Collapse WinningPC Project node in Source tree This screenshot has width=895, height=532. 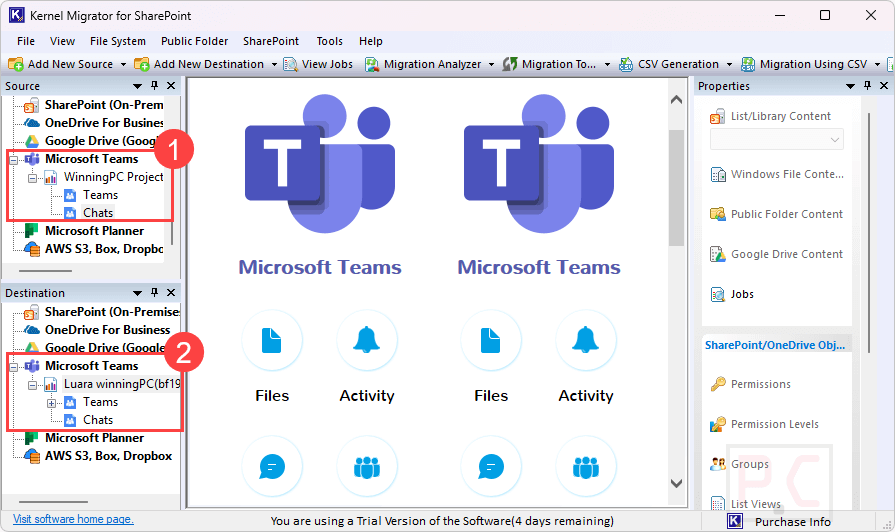point(33,178)
